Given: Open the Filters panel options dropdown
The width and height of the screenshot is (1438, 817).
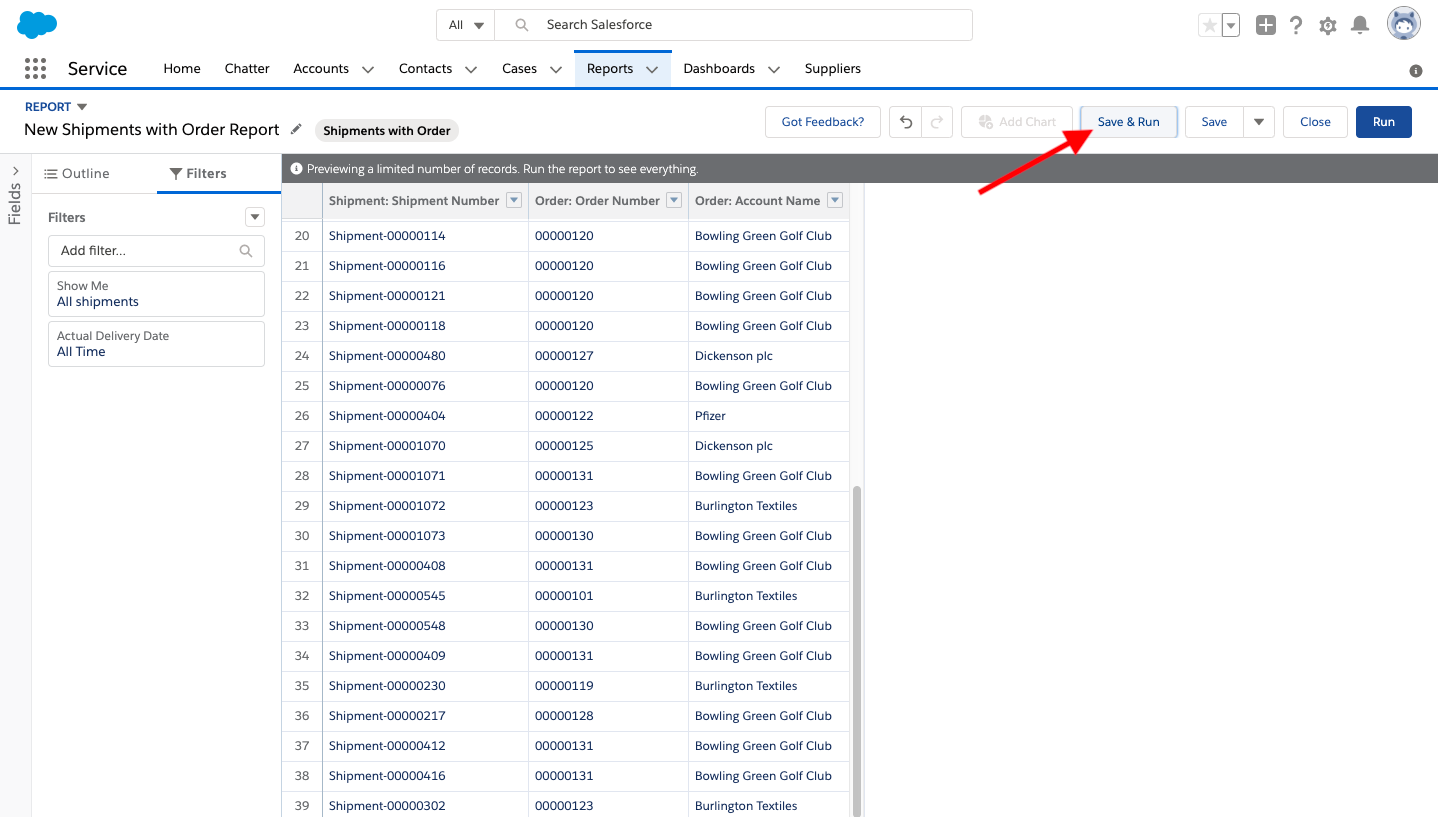Looking at the screenshot, I should (x=255, y=217).
